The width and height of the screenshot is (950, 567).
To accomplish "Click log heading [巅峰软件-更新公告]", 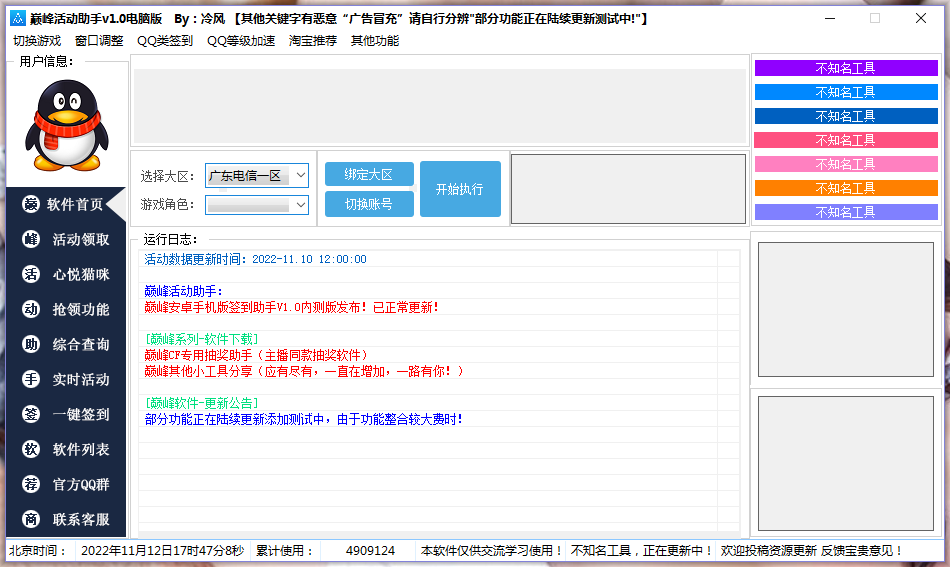I will coord(202,403).
